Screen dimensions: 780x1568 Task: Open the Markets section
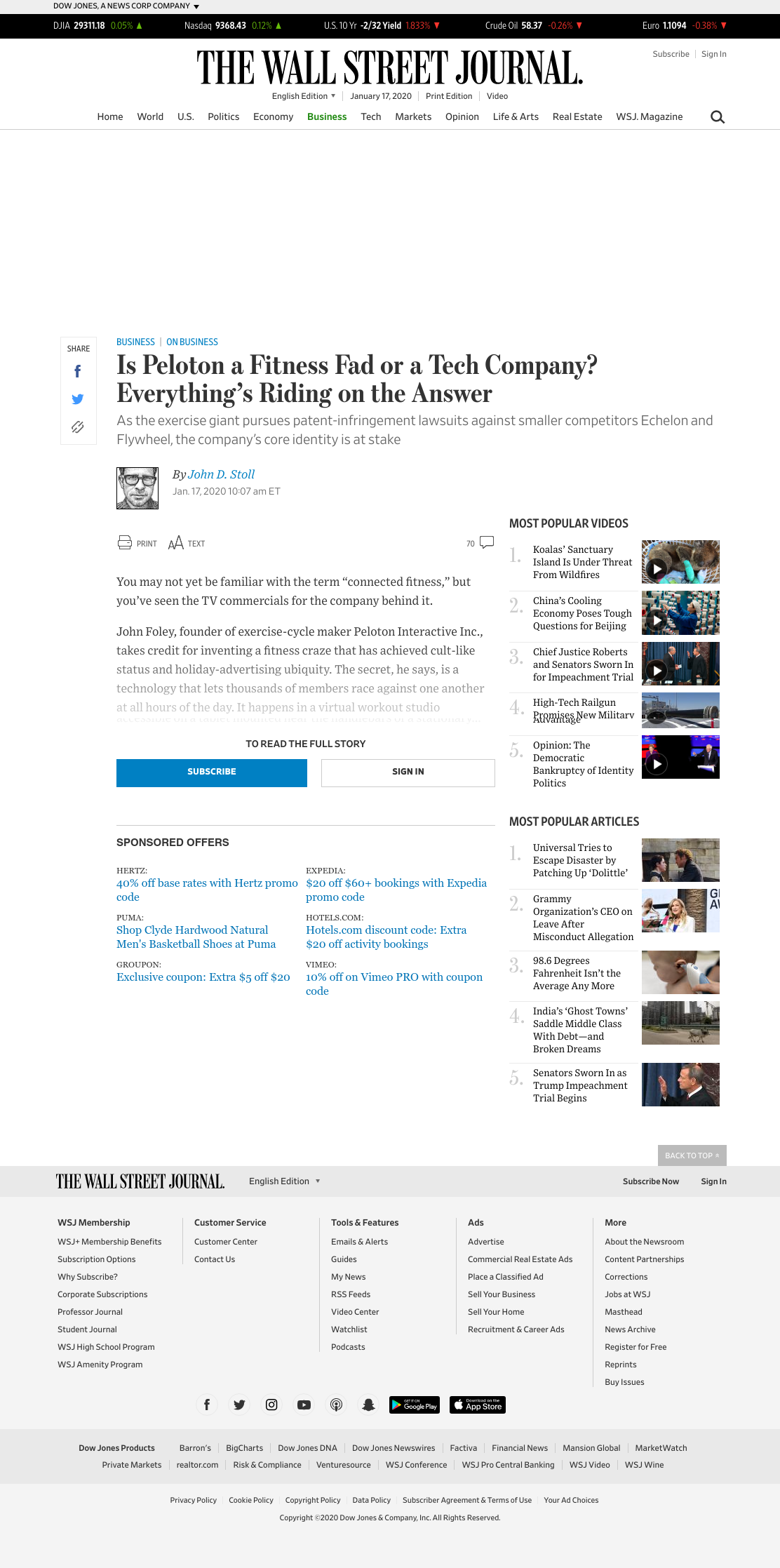pyautogui.click(x=413, y=116)
